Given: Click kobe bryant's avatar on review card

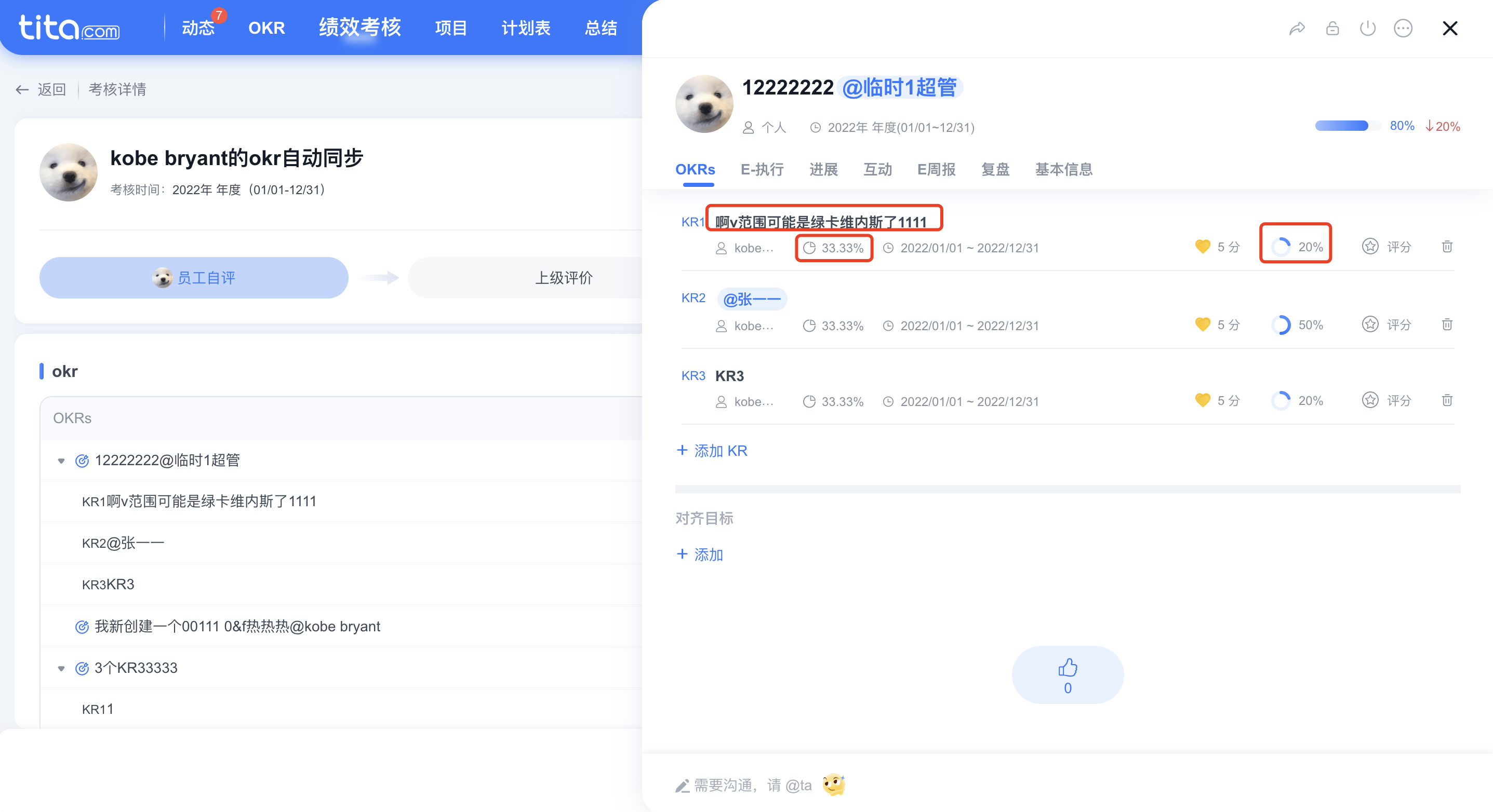Looking at the screenshot, I should click(x=69, y=172).
